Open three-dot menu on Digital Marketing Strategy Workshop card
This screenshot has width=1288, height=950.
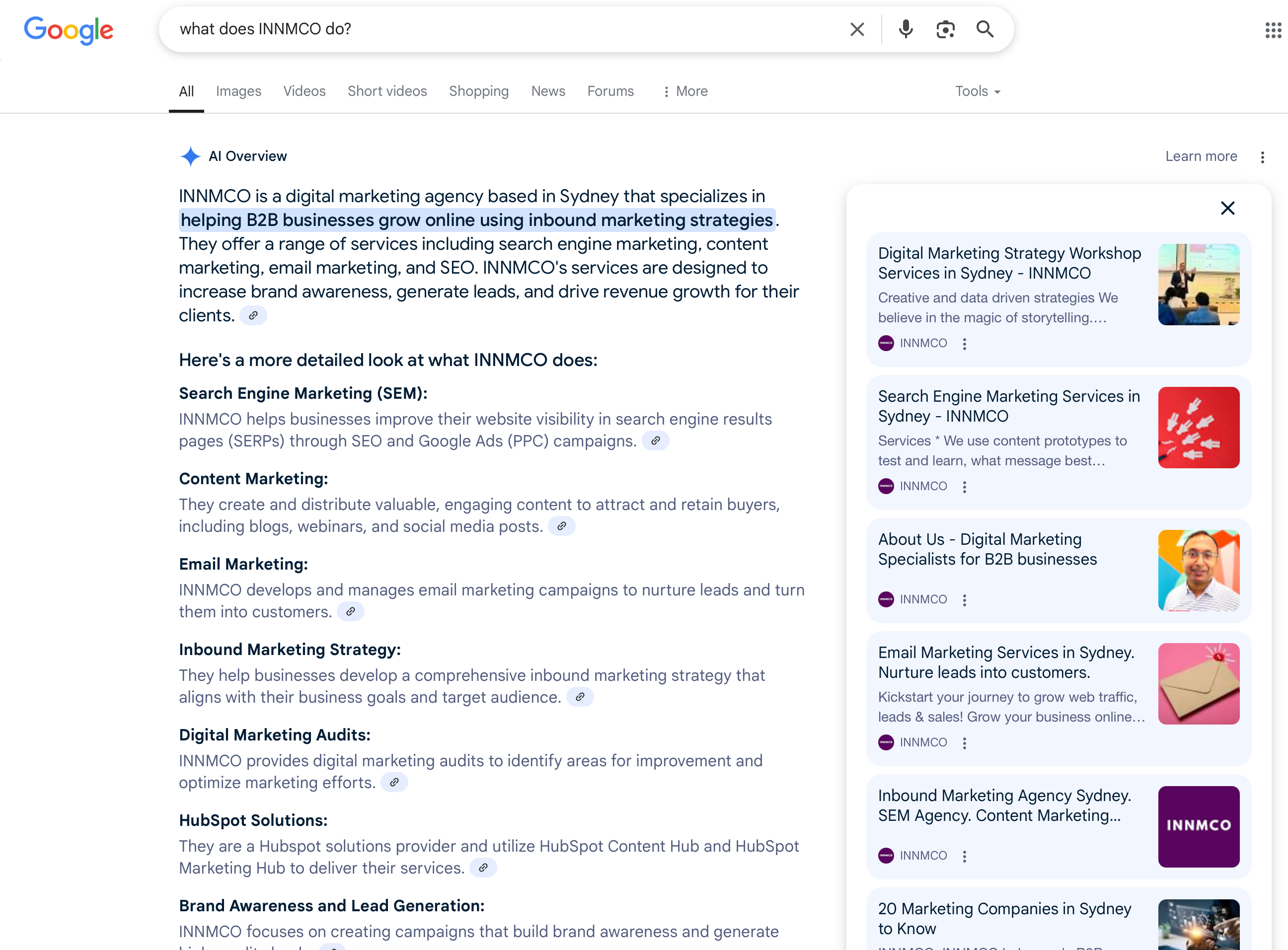(965, 344)
